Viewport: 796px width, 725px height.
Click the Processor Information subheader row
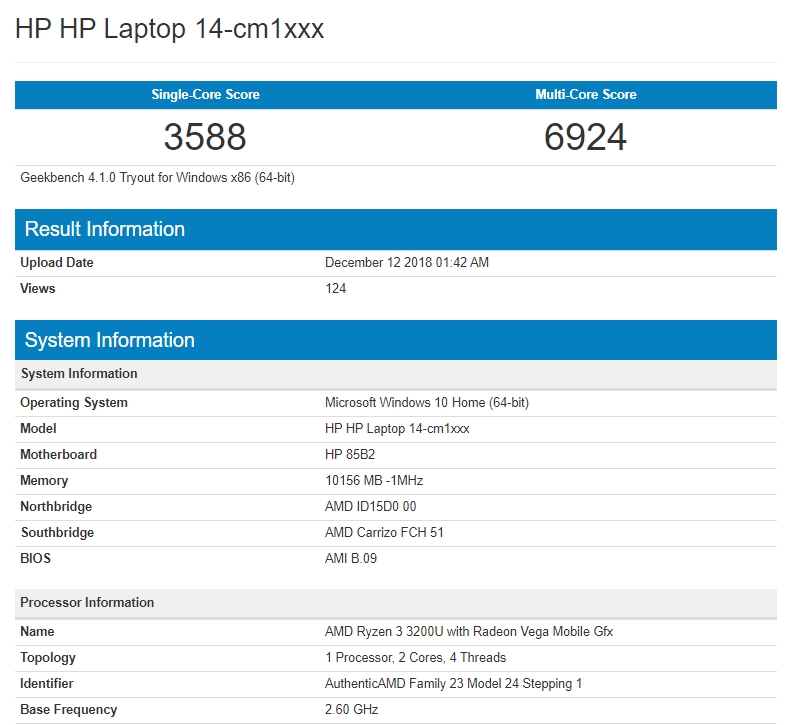tap(88, 603)
